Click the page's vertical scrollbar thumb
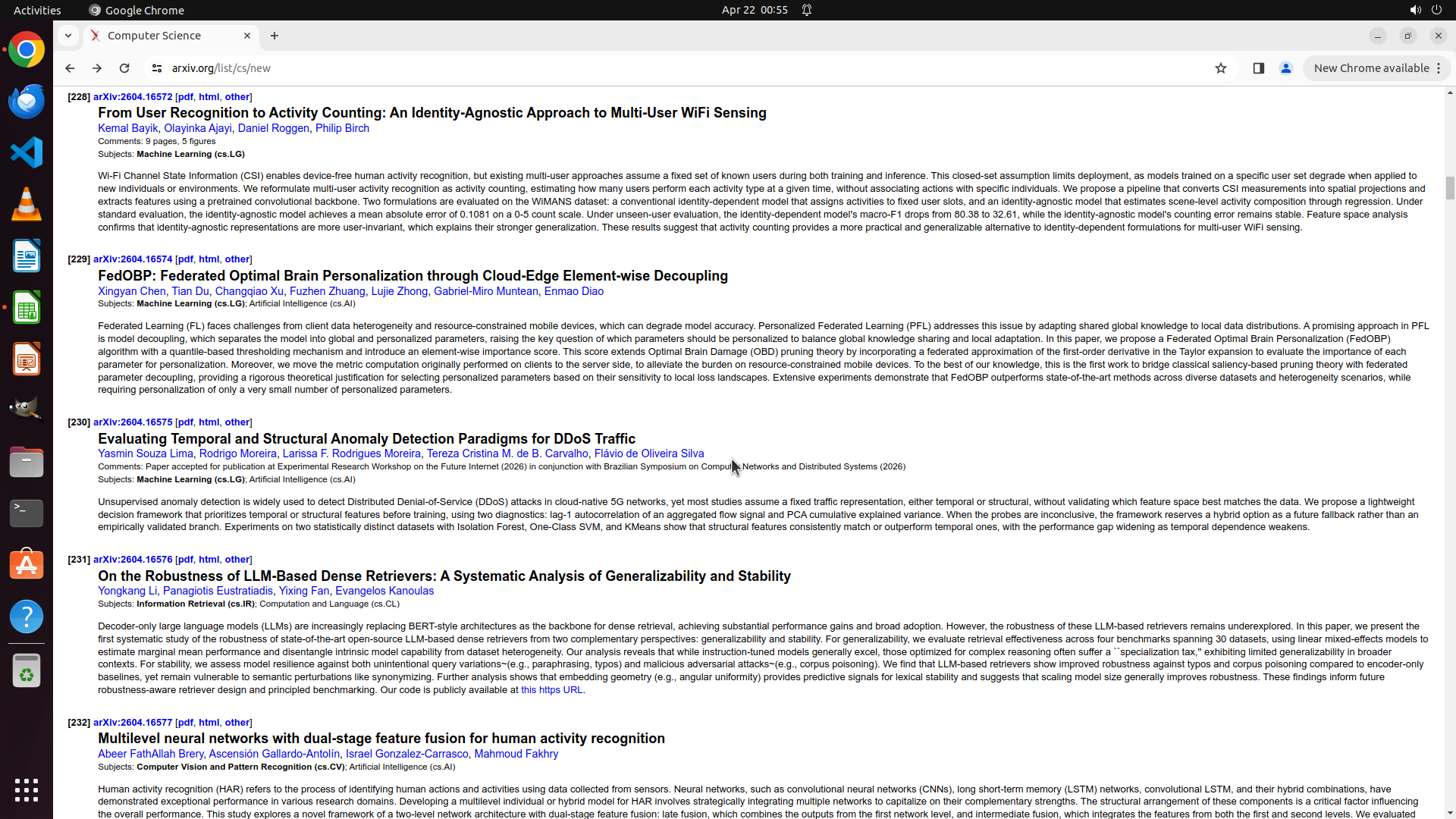1456x819 pixels. coord(1450,187)
